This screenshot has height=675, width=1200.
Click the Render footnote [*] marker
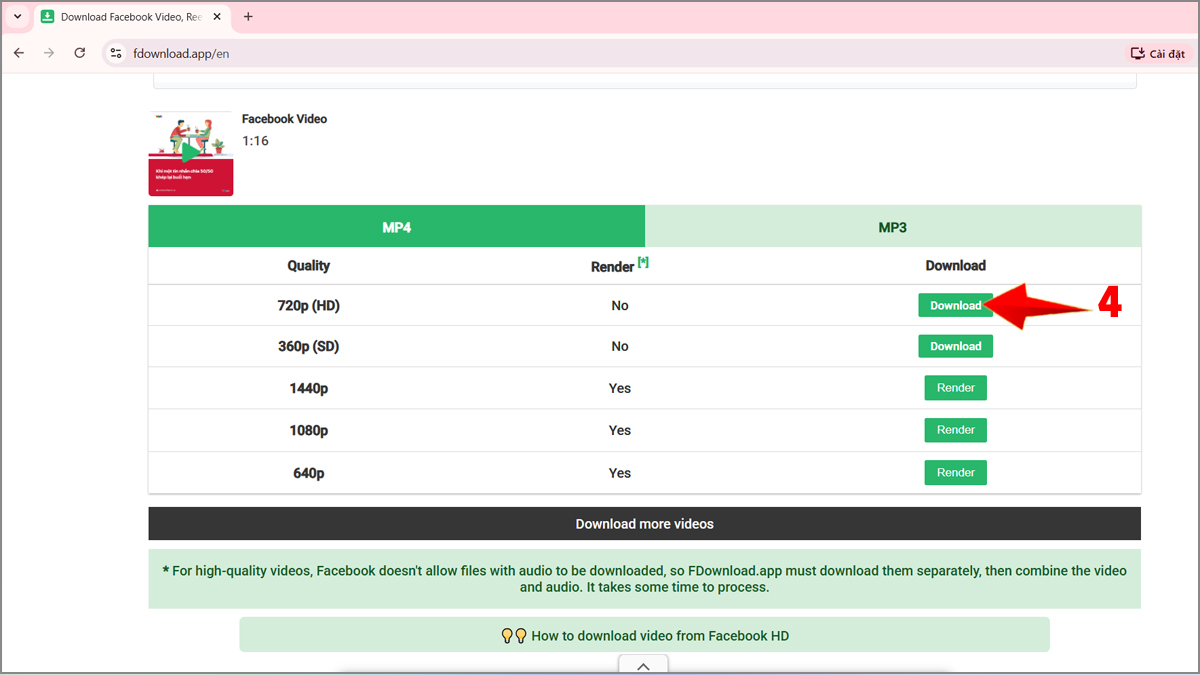tap(644, 262)
